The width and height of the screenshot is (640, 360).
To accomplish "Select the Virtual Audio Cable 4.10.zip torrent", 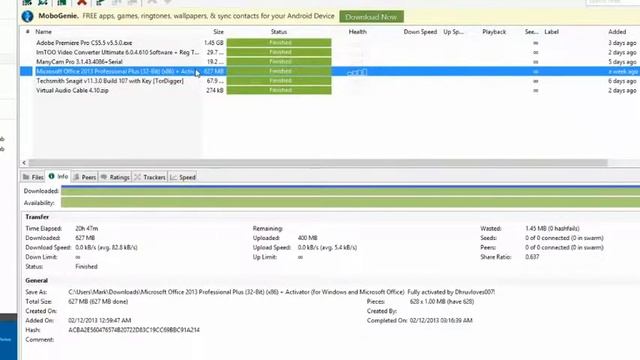I will click(x=72, y=91).
